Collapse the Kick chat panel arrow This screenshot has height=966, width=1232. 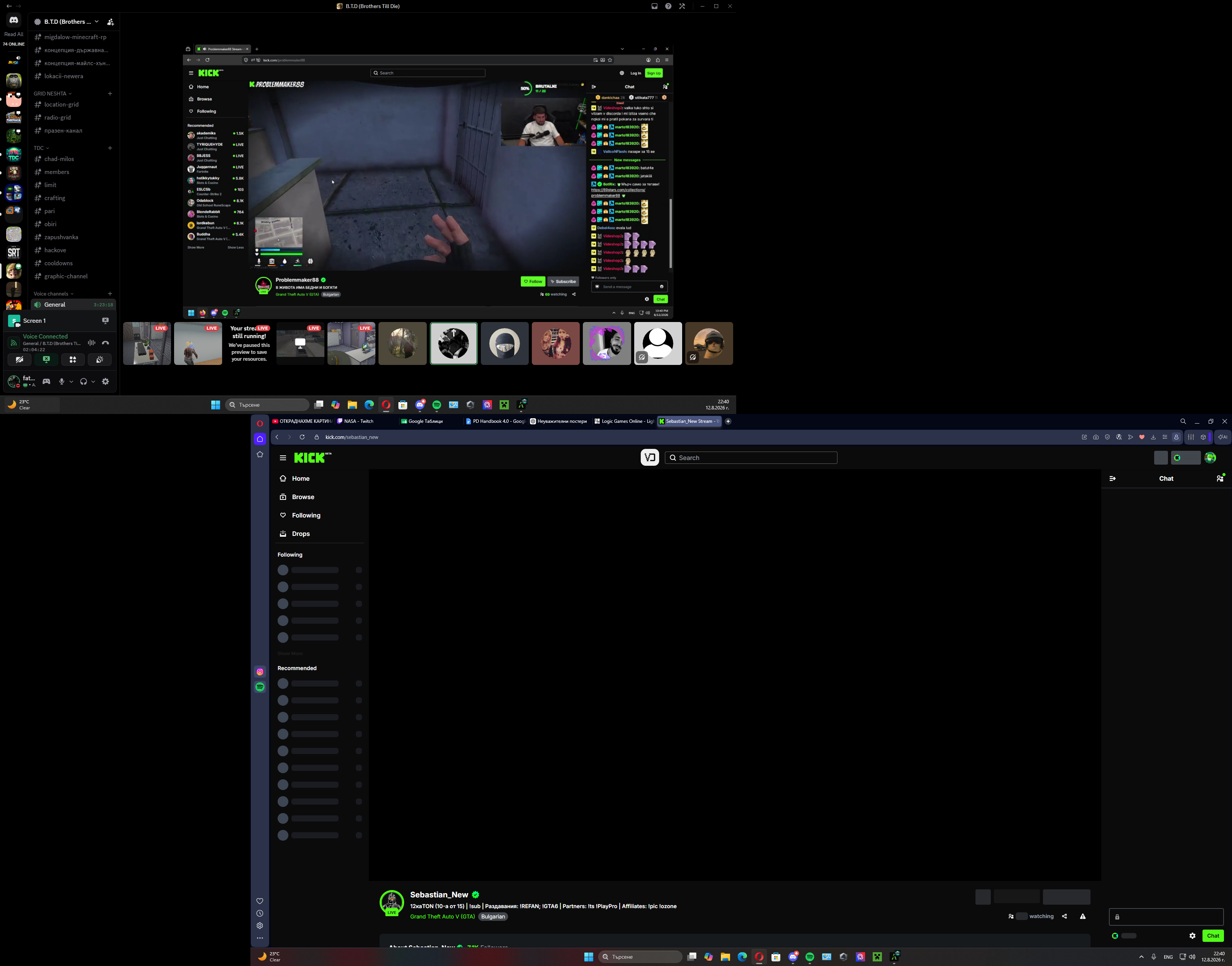click(1113, 479)
